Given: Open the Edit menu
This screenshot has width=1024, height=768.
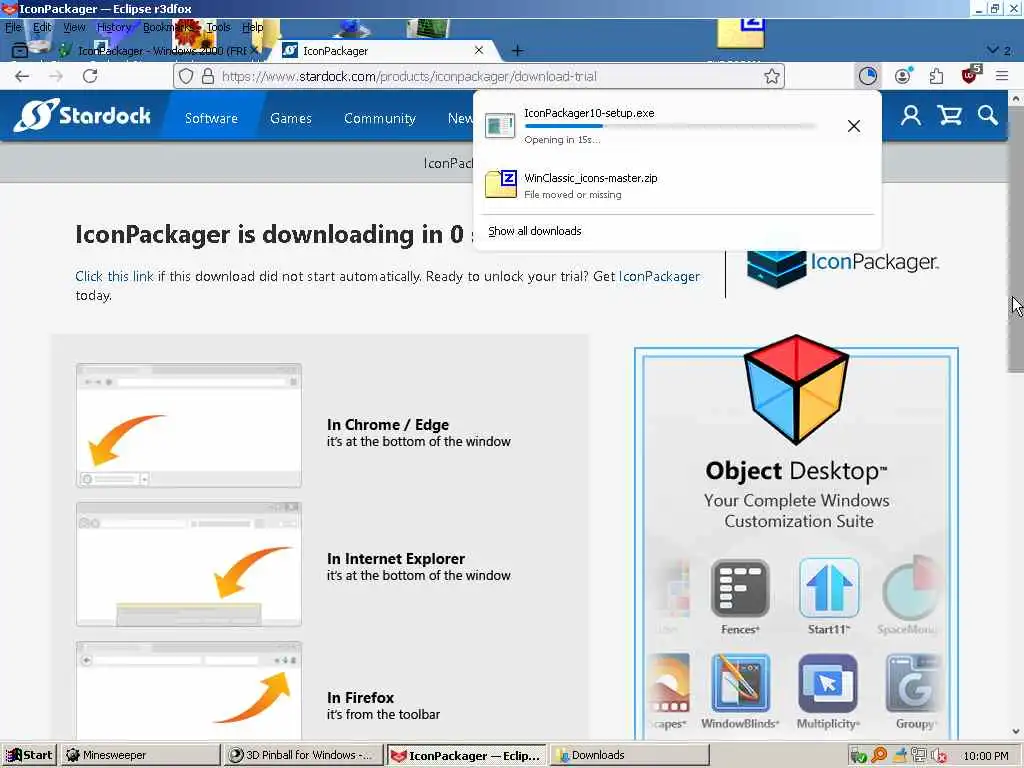Looking at the screenshot, I should [42, 27].
